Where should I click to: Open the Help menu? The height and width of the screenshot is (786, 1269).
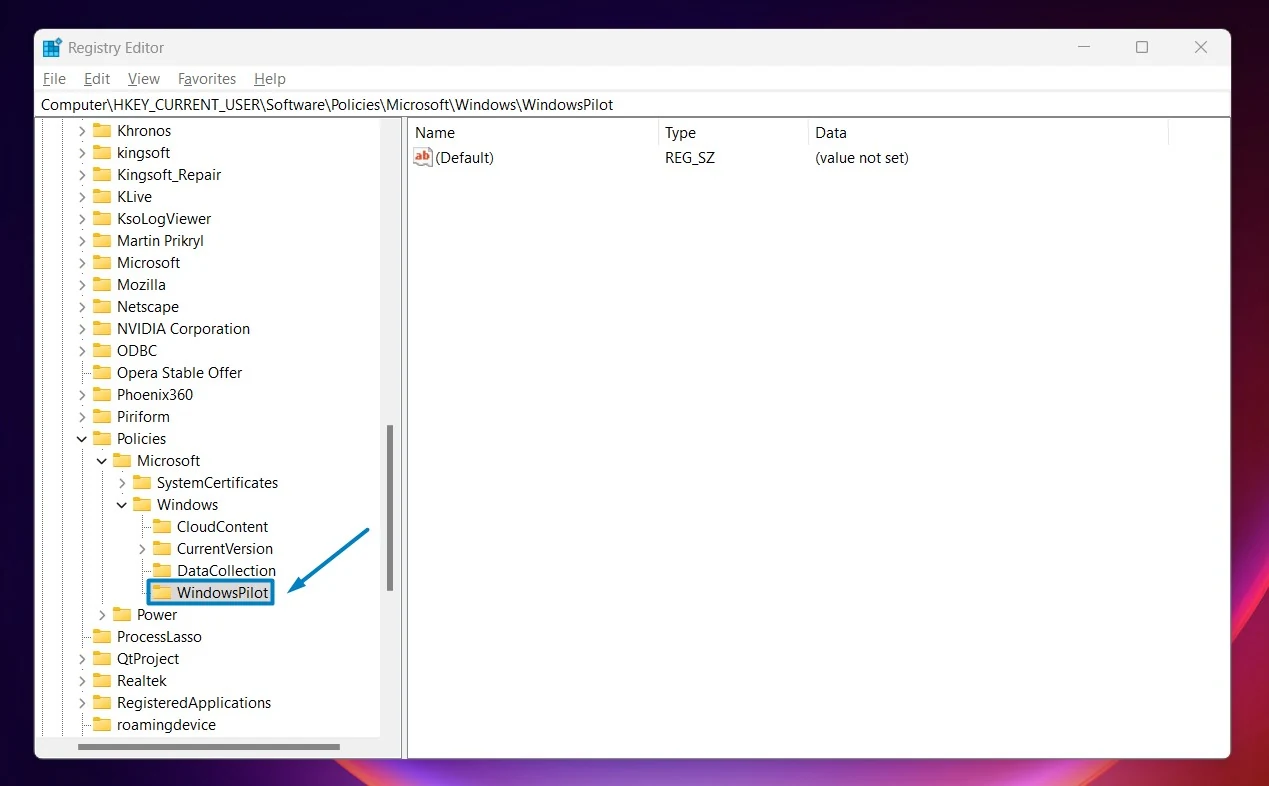click(x=270, y=79)
